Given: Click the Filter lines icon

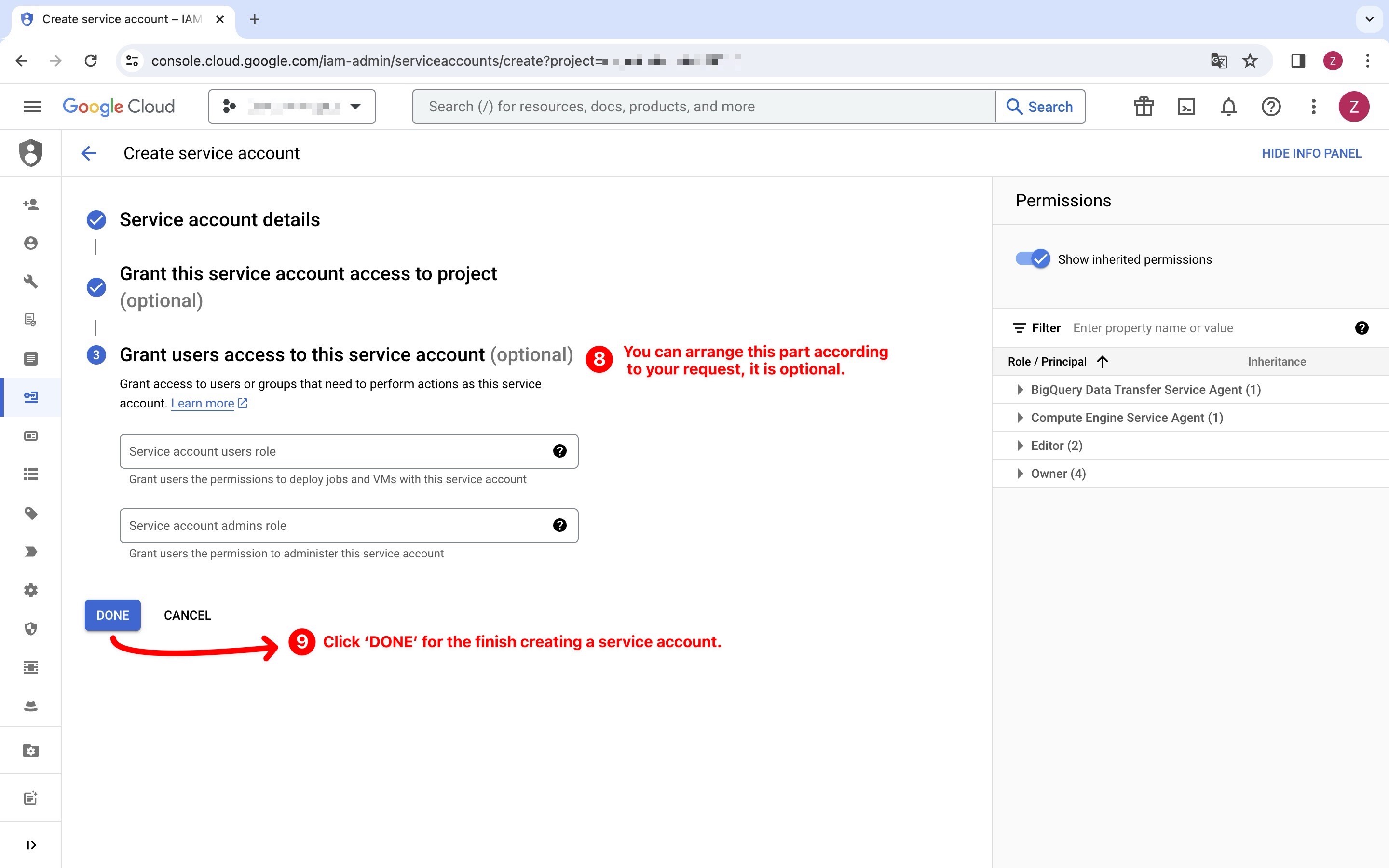Looking at the screenshot, I should [1020, 328].
